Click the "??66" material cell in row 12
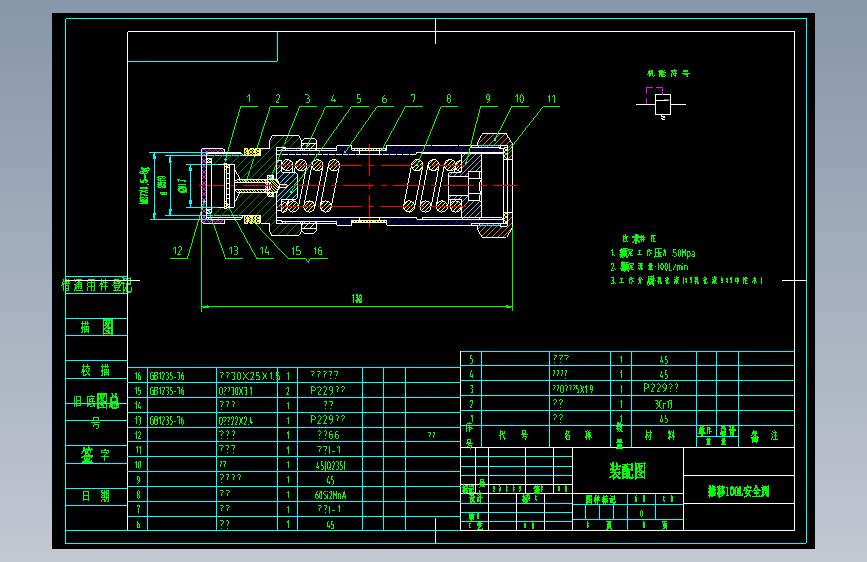Viewport: 867px width, 562px height. tap(328, 435)
